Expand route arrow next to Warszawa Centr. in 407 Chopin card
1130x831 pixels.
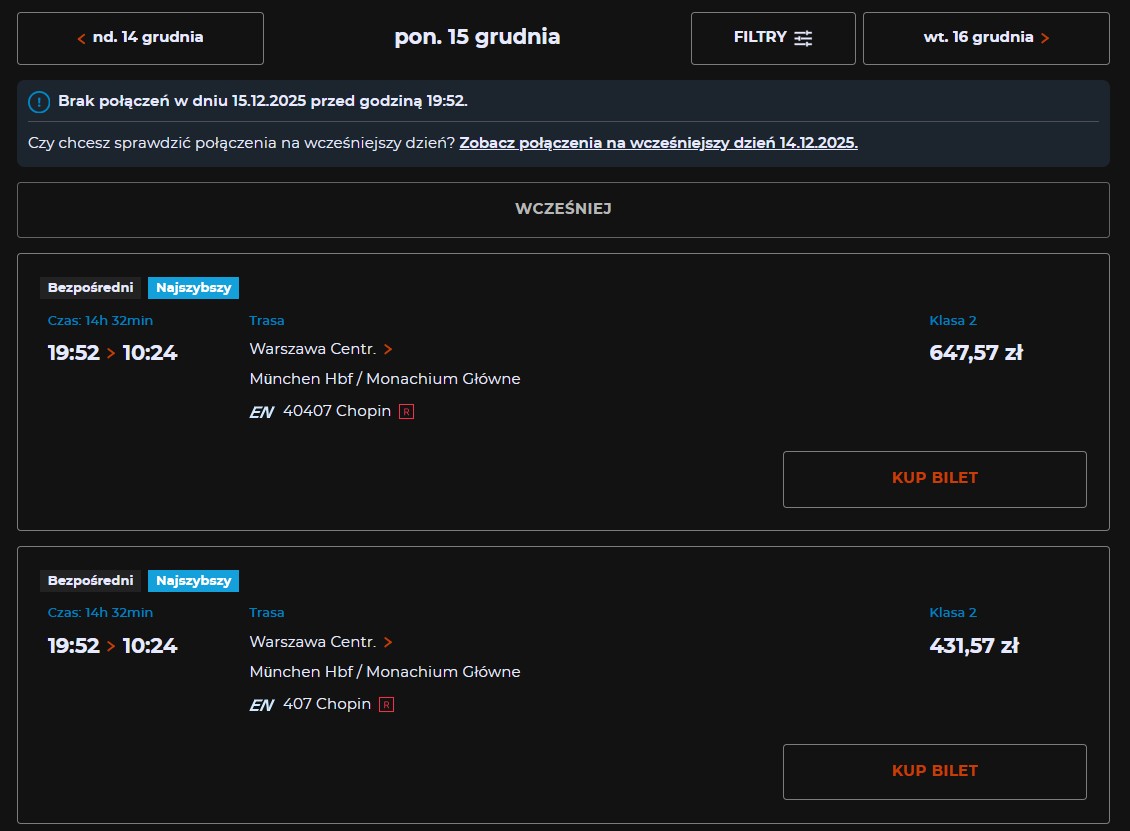point(388,642)
